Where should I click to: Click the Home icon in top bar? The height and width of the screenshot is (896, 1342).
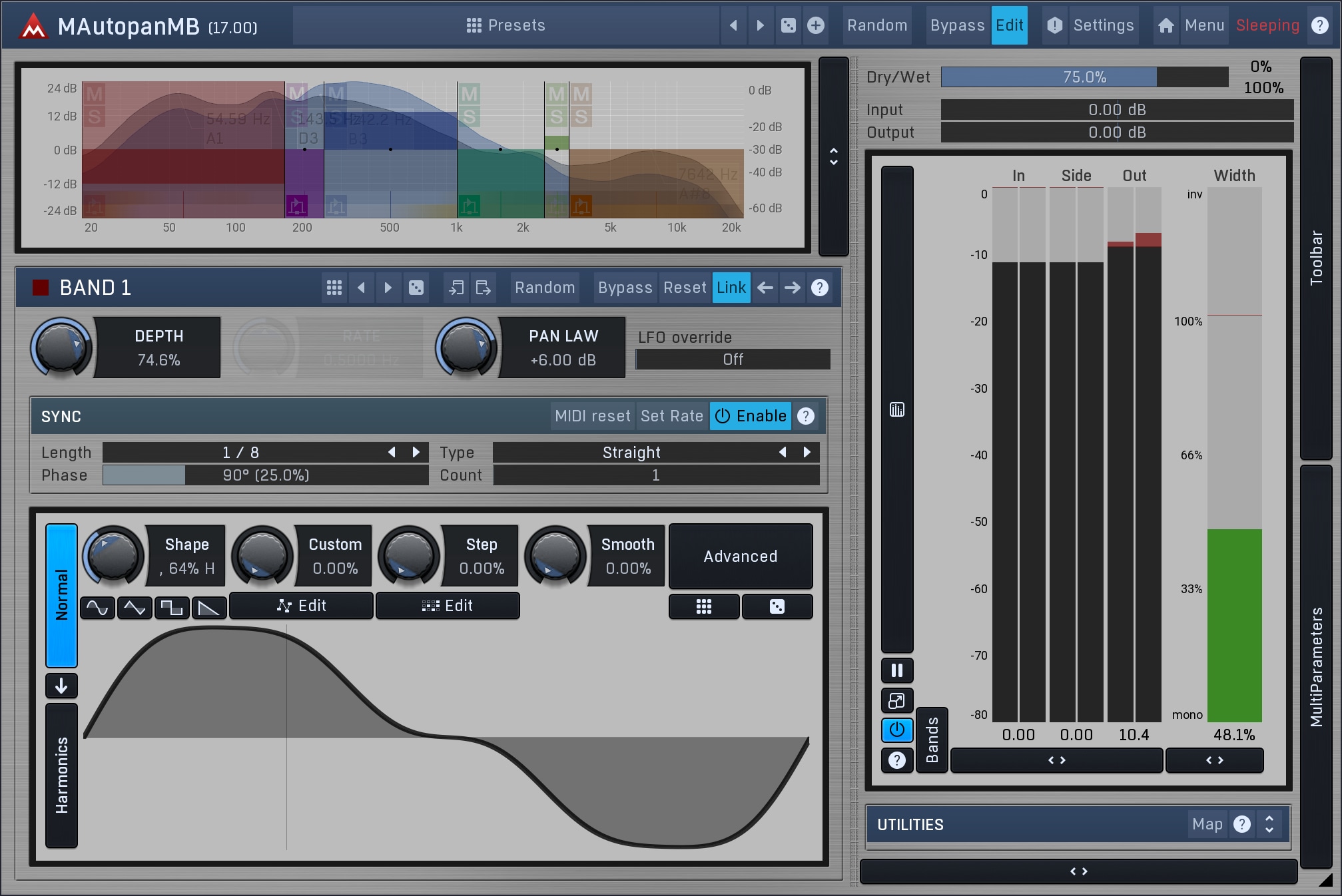pos(1166,25)
